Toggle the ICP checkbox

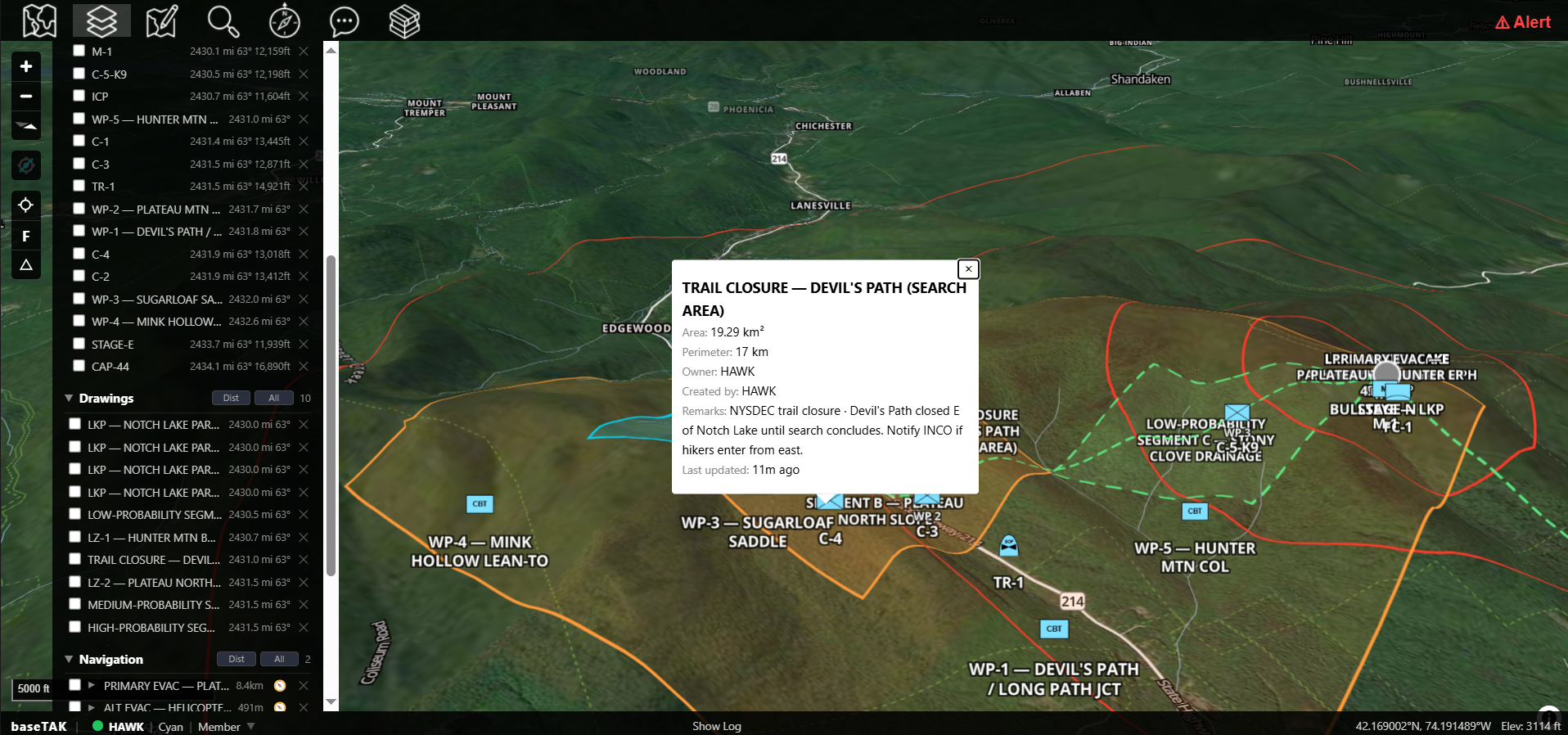pyautogui.click(x=79, y=96)
